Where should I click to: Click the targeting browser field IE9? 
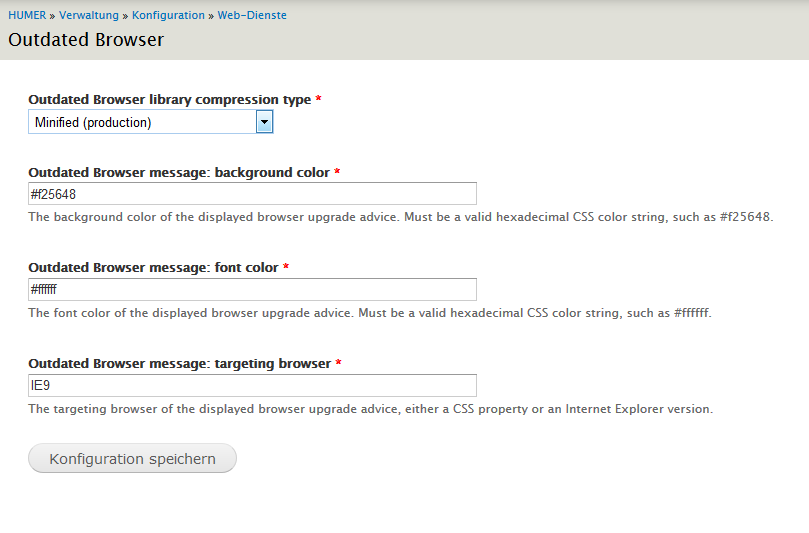coord(252,385)
